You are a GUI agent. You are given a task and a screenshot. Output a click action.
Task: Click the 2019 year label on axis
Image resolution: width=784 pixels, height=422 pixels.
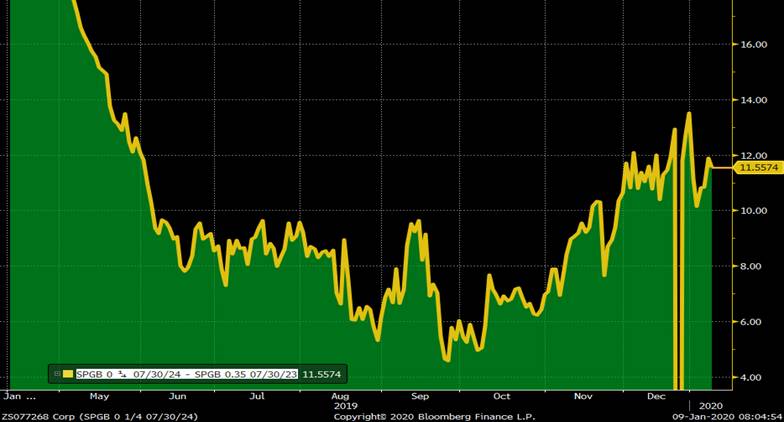[x=345, y=406]
